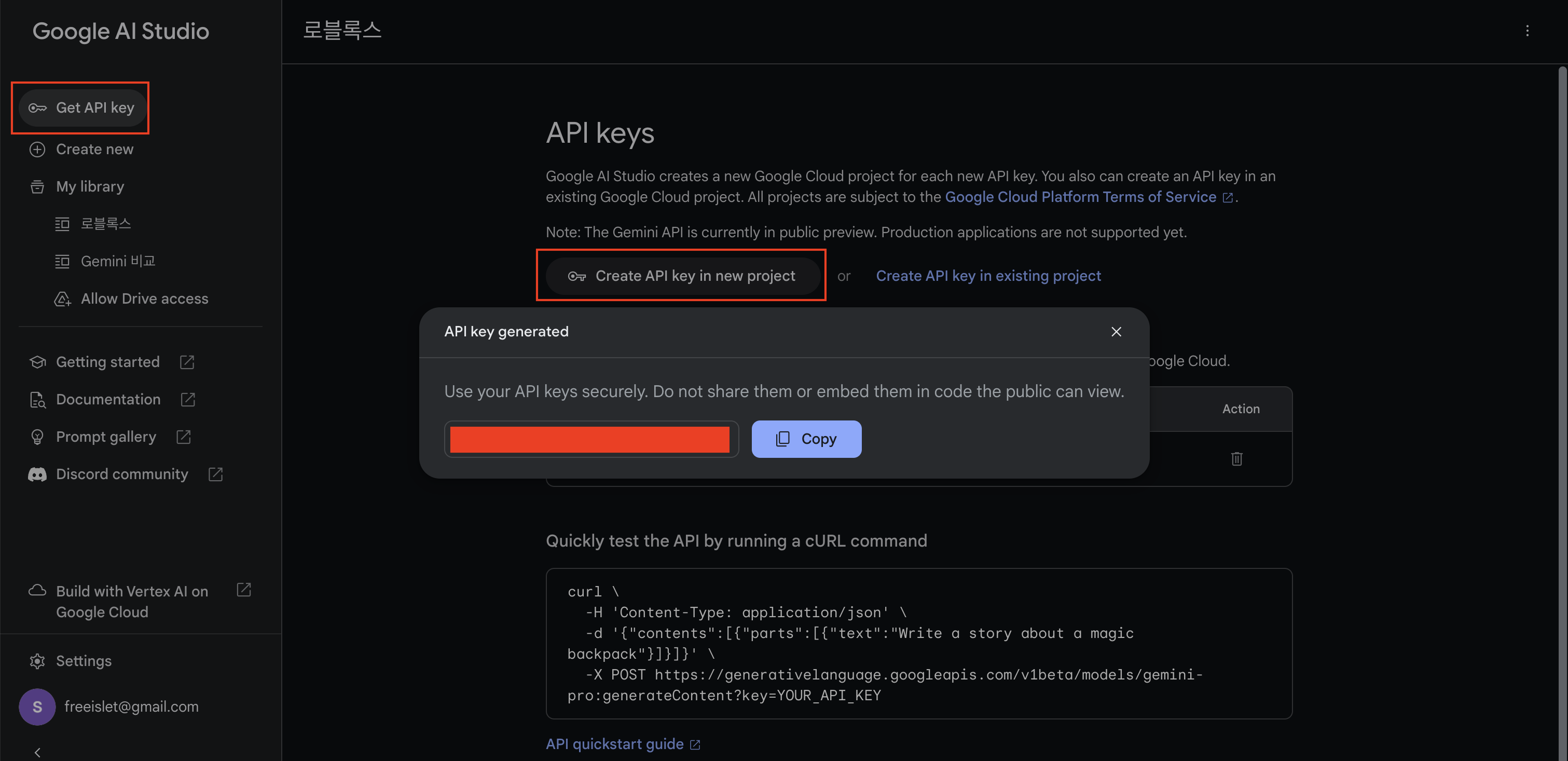Viewport: 1568px width, 761px height.
Task: Click Create API key in existing project link
Action: [x=988, y=276]
